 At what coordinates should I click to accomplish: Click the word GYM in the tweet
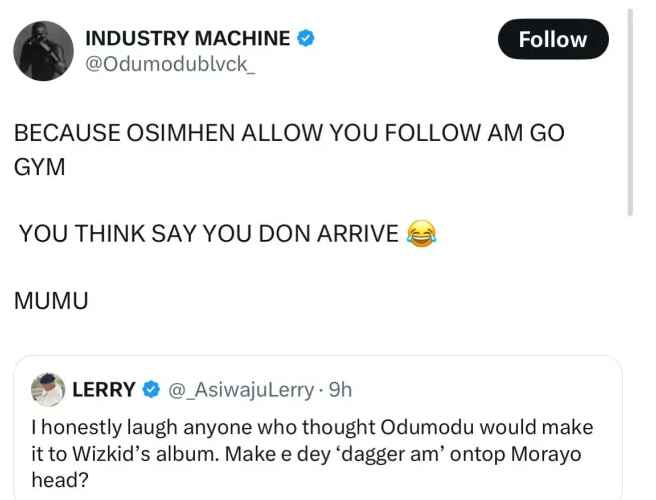click(x=40, y=167)
